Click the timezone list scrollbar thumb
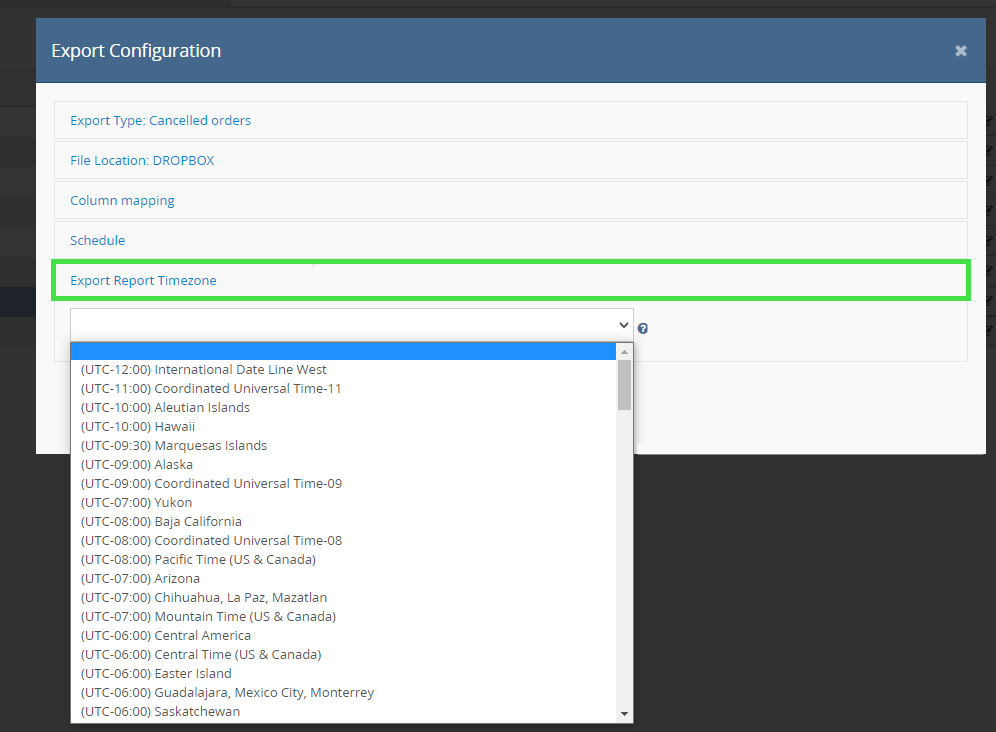 pos(625,385)
